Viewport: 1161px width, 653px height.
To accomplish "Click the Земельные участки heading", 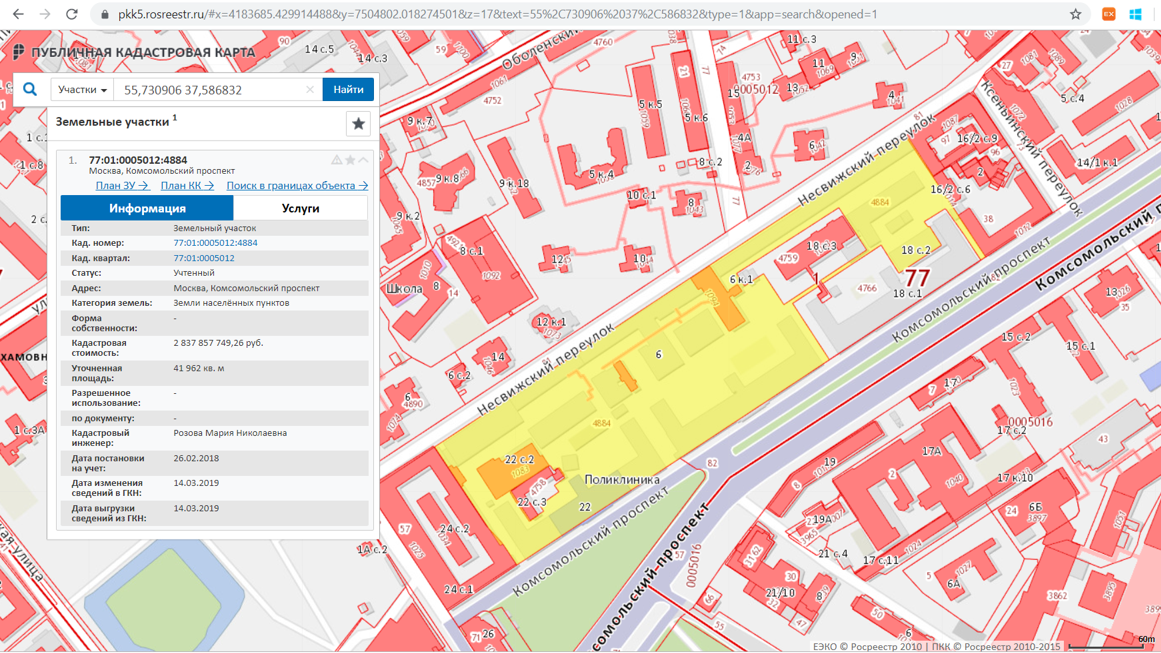I will pos(113,122).
